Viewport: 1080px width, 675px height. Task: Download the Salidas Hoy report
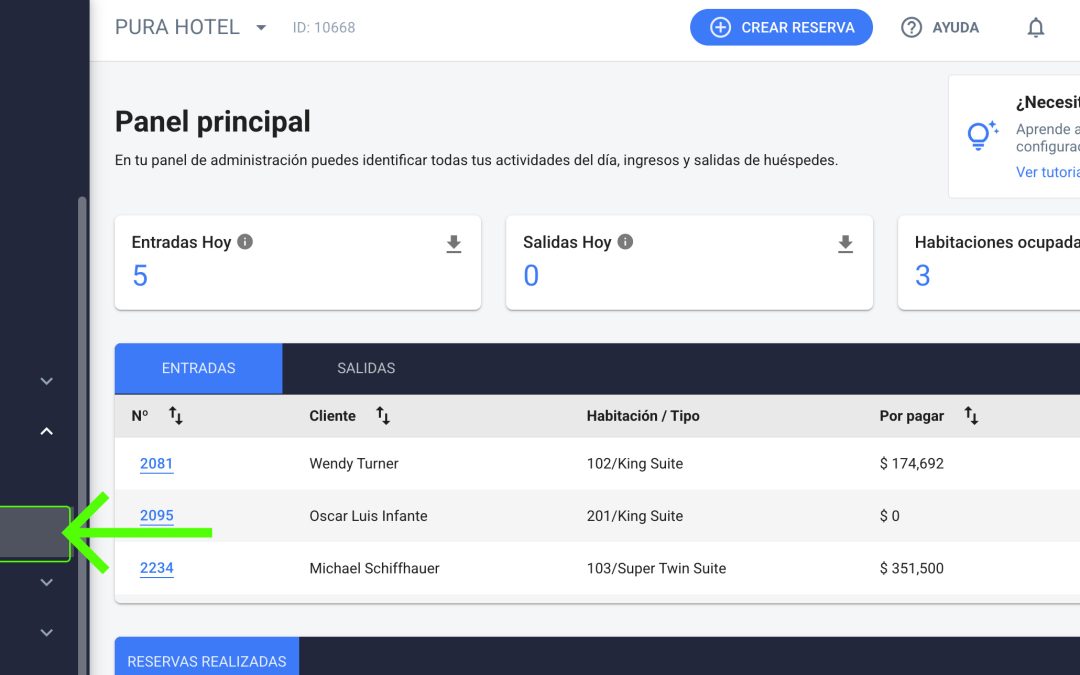[x=845, y=244]
